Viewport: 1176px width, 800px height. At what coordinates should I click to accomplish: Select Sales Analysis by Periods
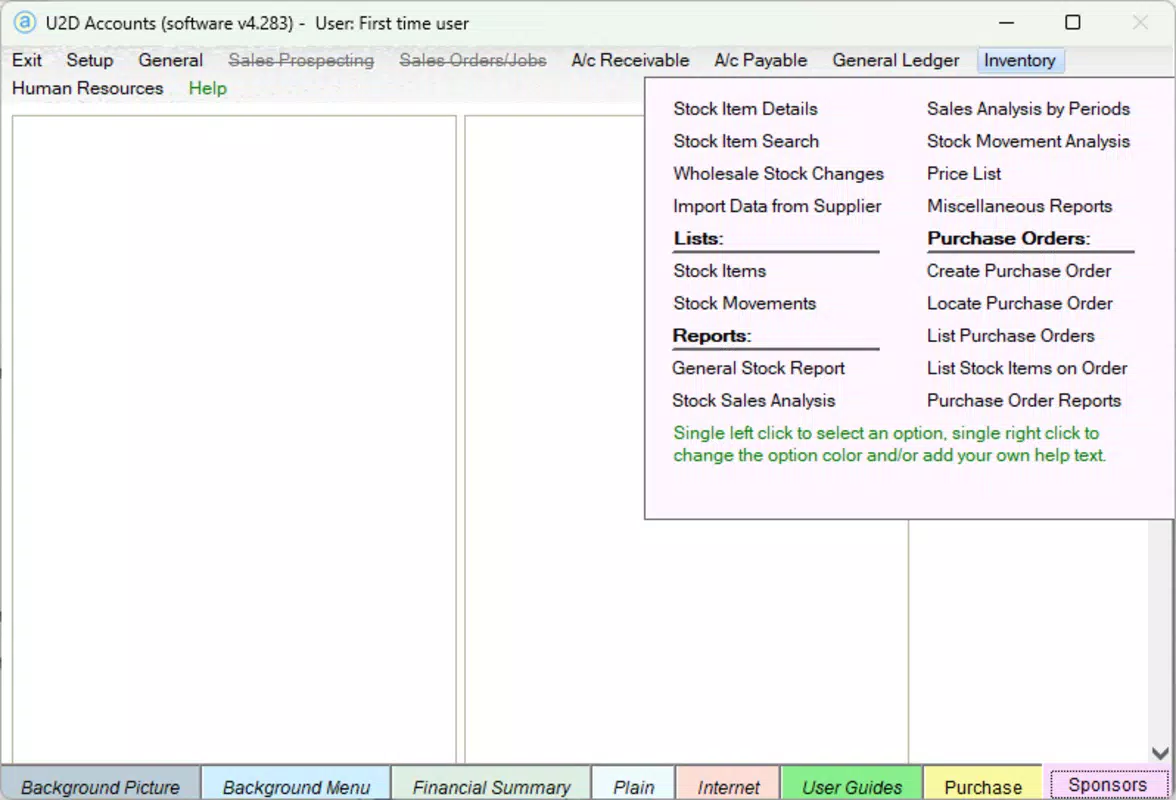tap(1028, 109)
